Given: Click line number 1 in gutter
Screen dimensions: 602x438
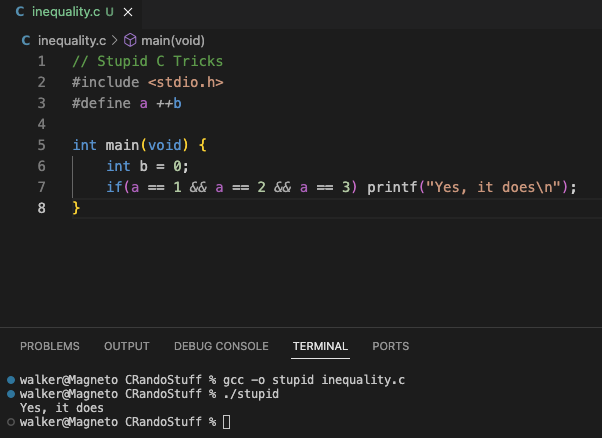Looking at the screenshot, I should [41, 61].
